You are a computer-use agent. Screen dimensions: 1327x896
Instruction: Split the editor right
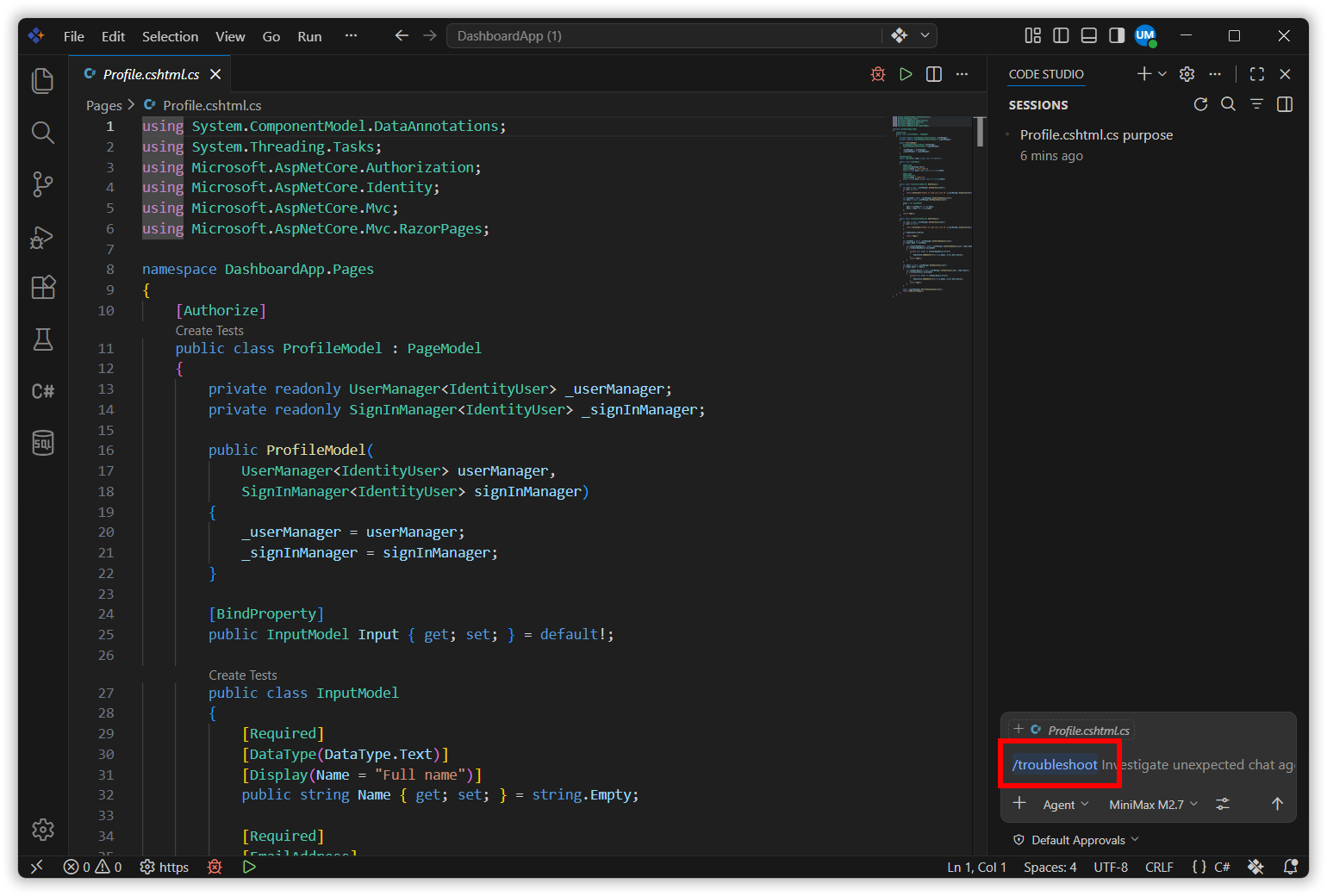click(x=934, y=74)
